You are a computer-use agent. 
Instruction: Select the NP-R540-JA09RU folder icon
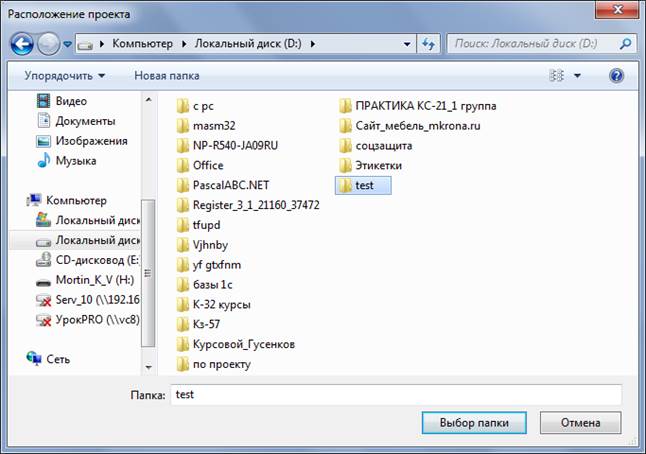click(183, 146)
